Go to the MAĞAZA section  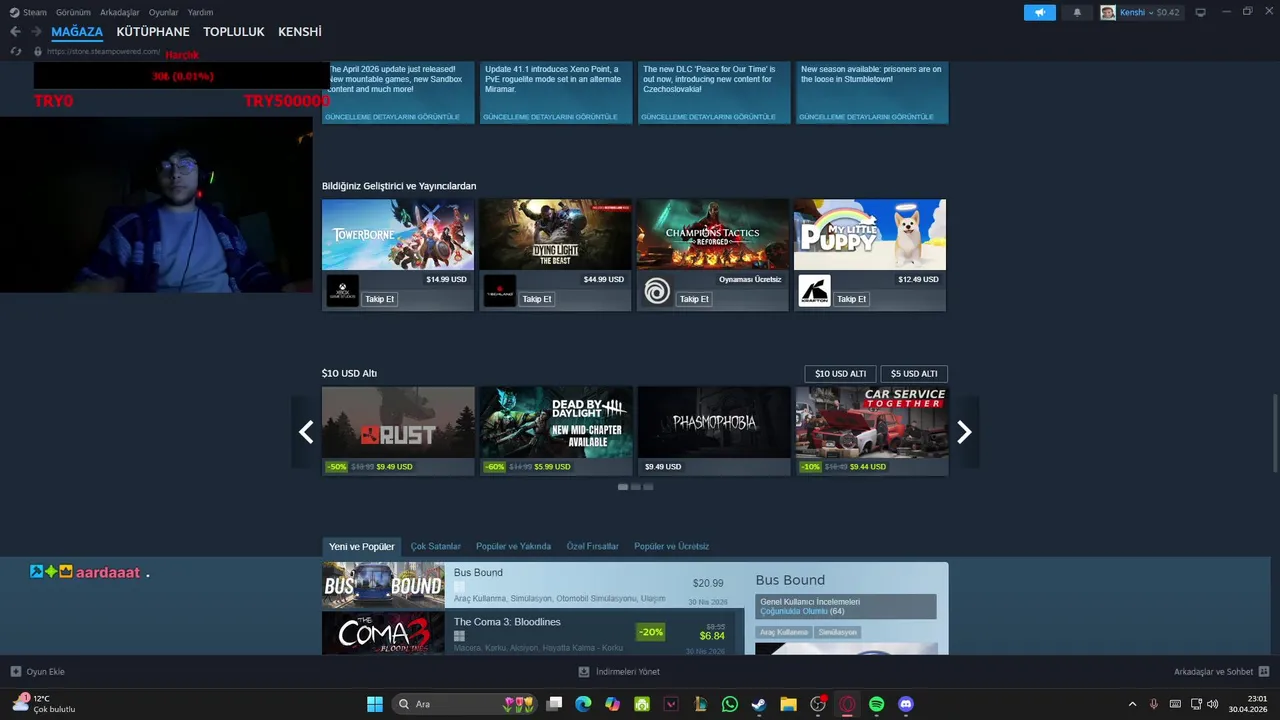coord(77,32)
